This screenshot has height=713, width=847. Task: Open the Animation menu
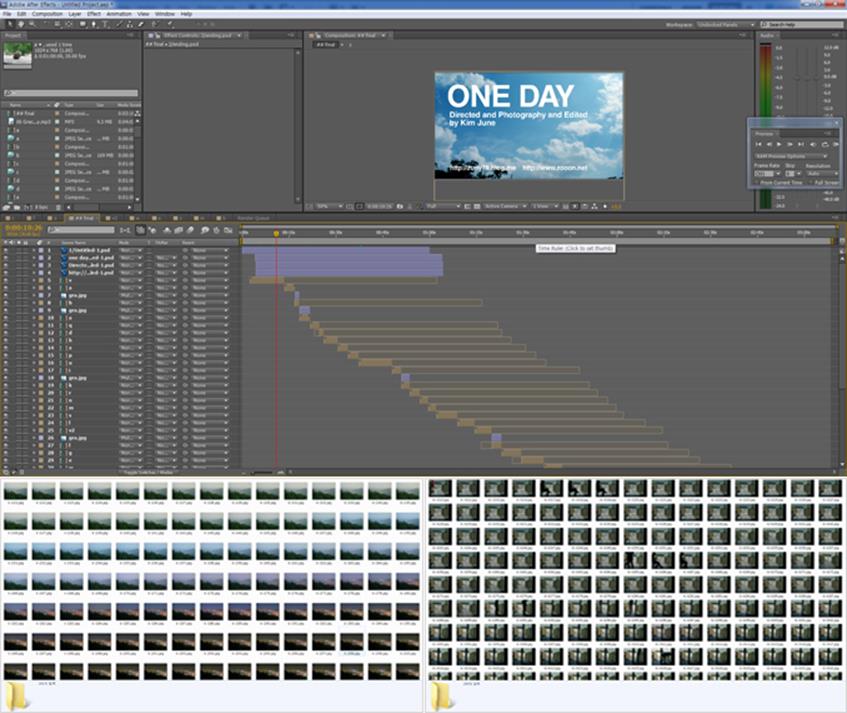[x=119, y=14]
